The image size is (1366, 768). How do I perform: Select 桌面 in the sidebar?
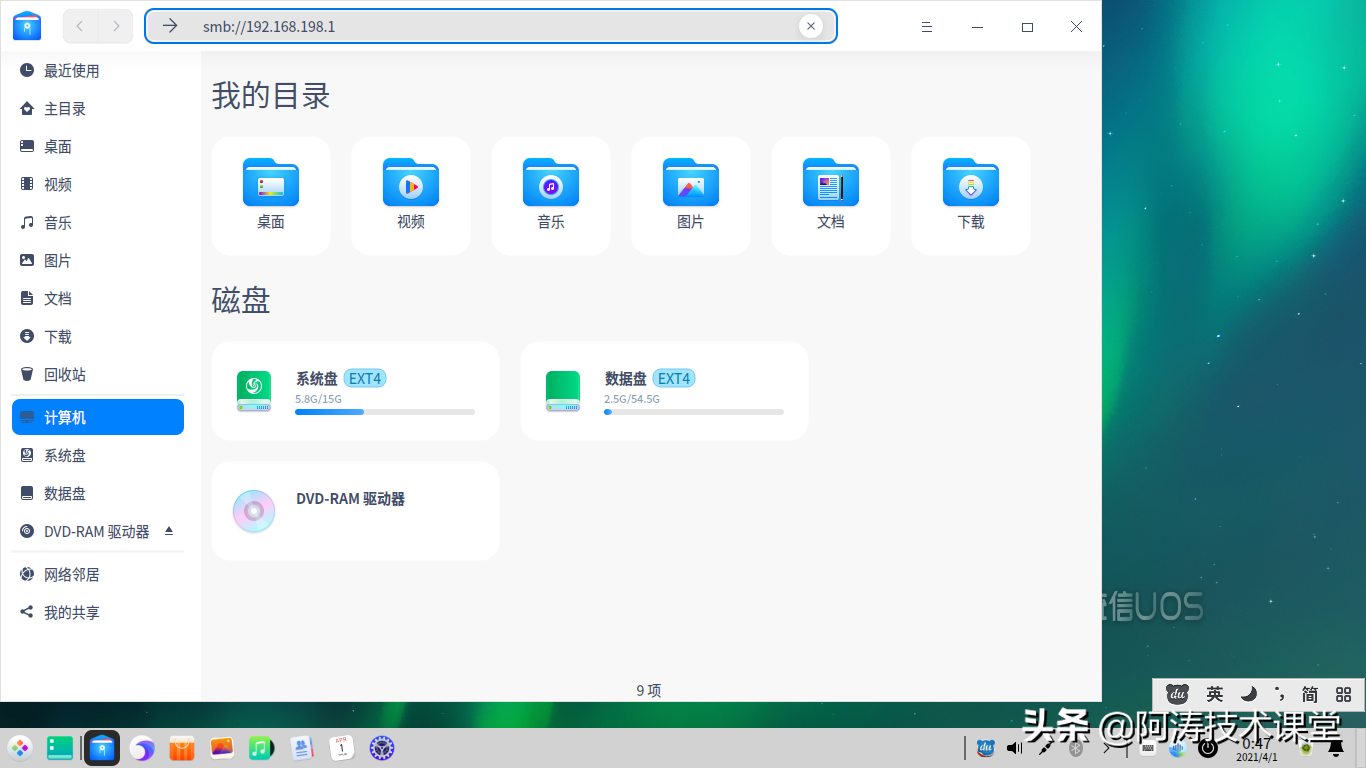click(97, 147)
